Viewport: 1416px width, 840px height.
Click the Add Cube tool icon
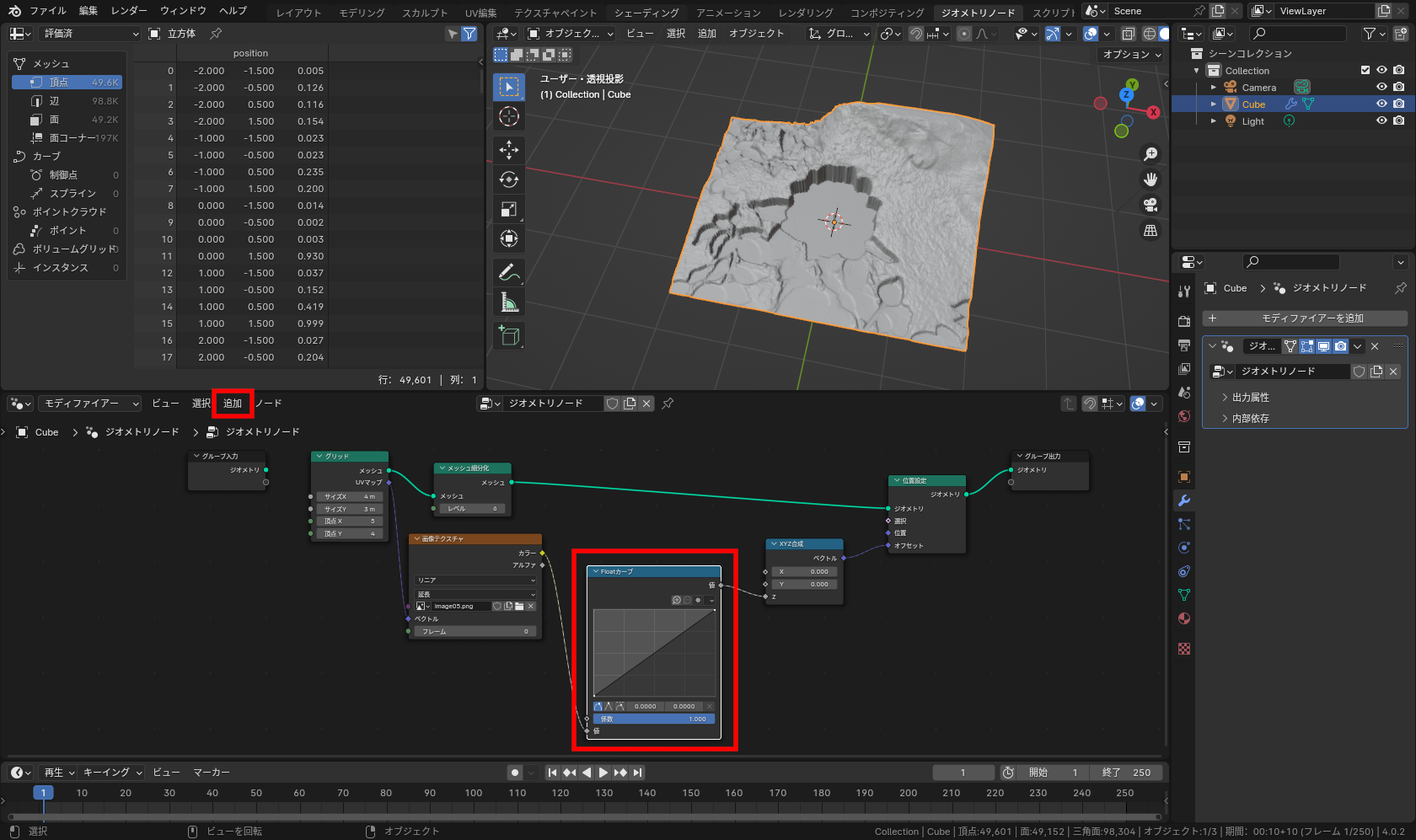[x=509, y=335]
